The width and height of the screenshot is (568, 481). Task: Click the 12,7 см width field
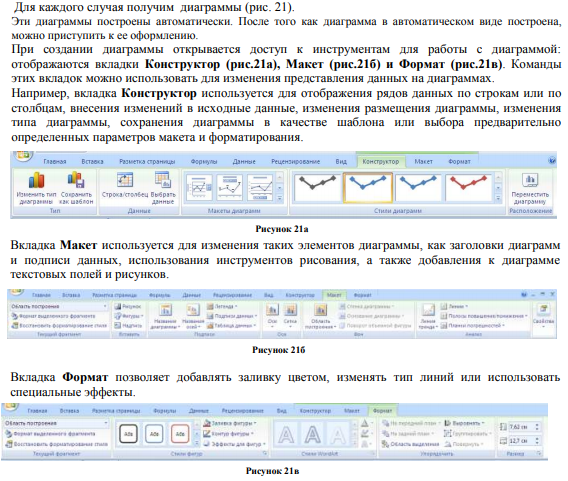pos(521,441)
